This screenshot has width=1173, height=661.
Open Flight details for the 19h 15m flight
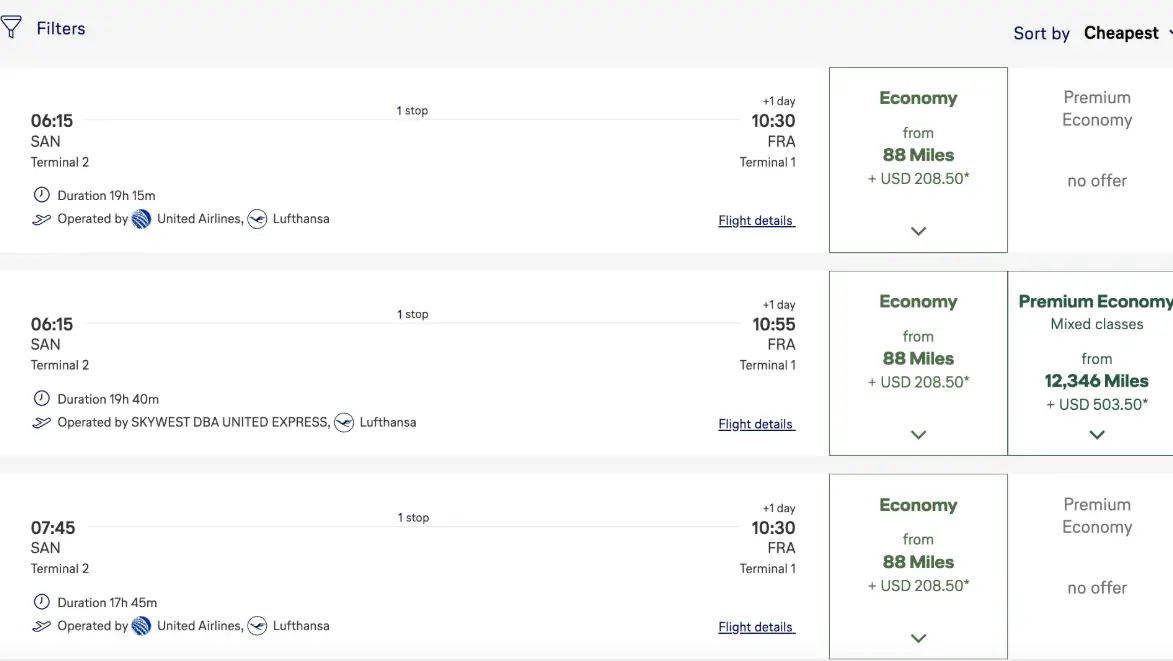tap(756, 221)
